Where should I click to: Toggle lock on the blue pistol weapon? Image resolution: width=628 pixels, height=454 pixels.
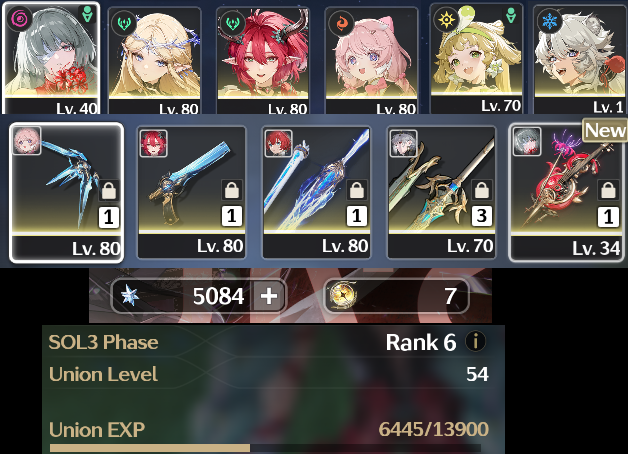coord(231,189)
